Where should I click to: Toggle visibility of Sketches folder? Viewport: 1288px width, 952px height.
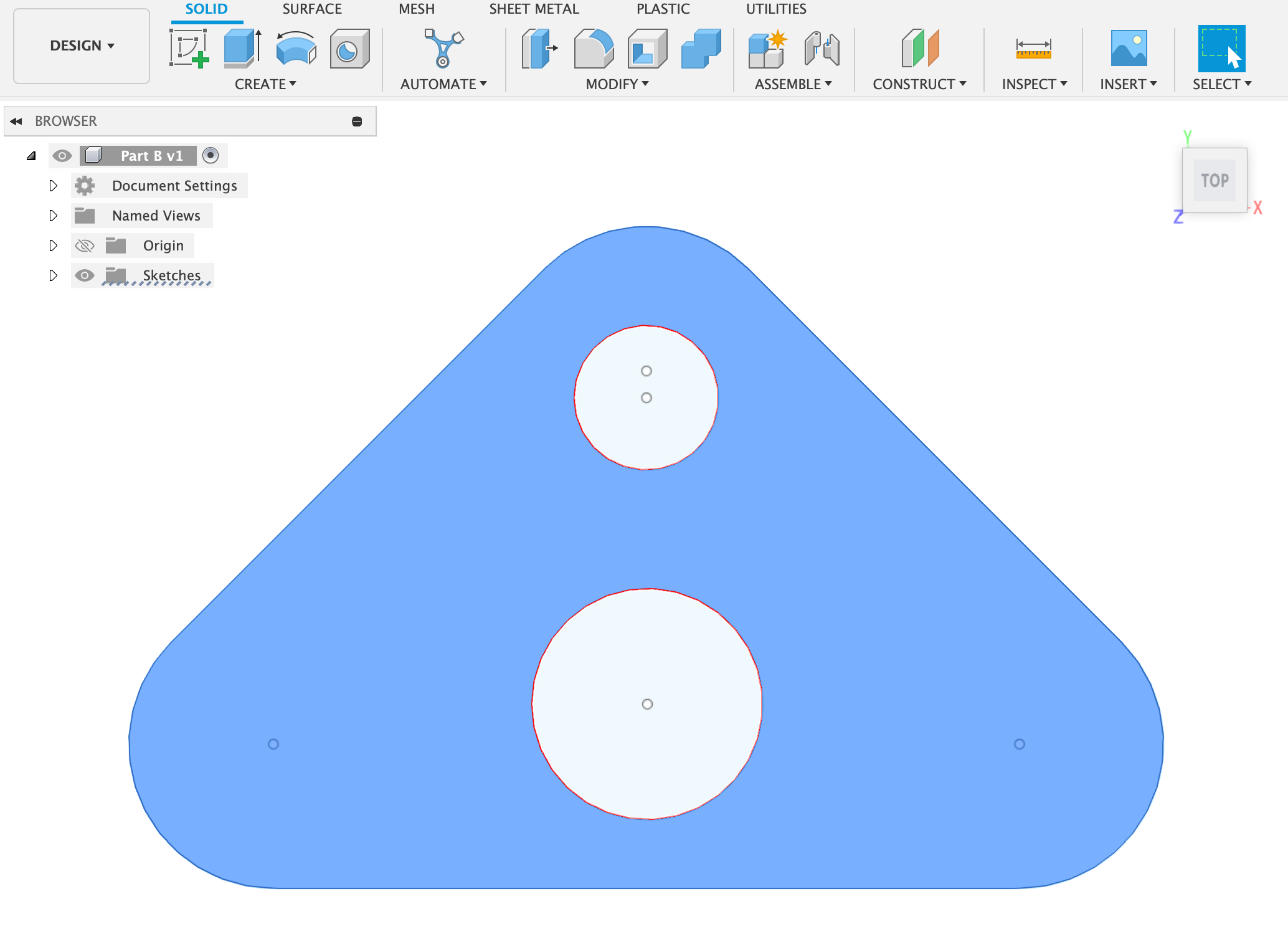tap(85, 275)
